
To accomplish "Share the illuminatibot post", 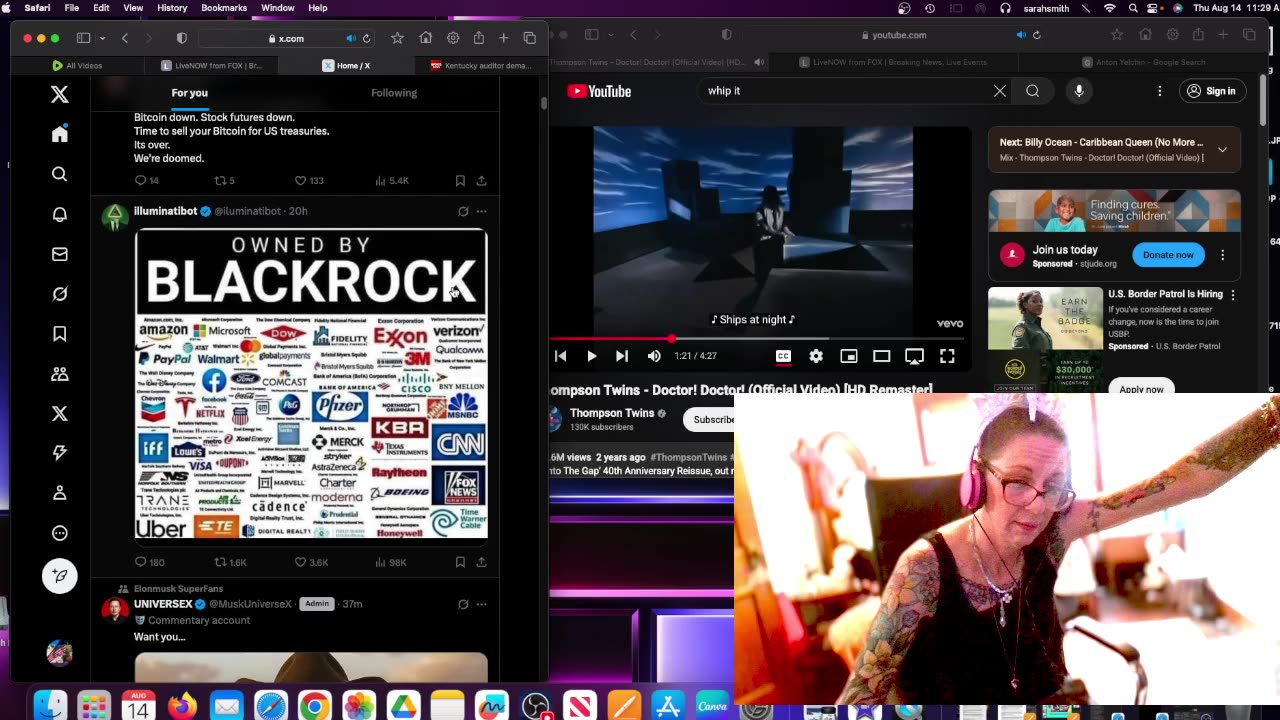I will [x=481, y=562].
